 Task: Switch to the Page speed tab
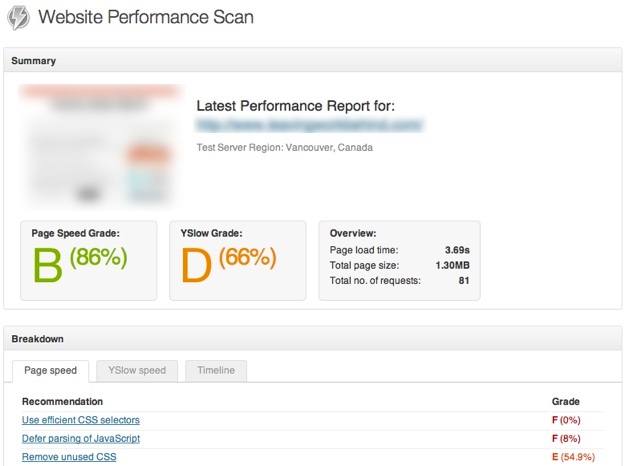[x=50, y=370]
